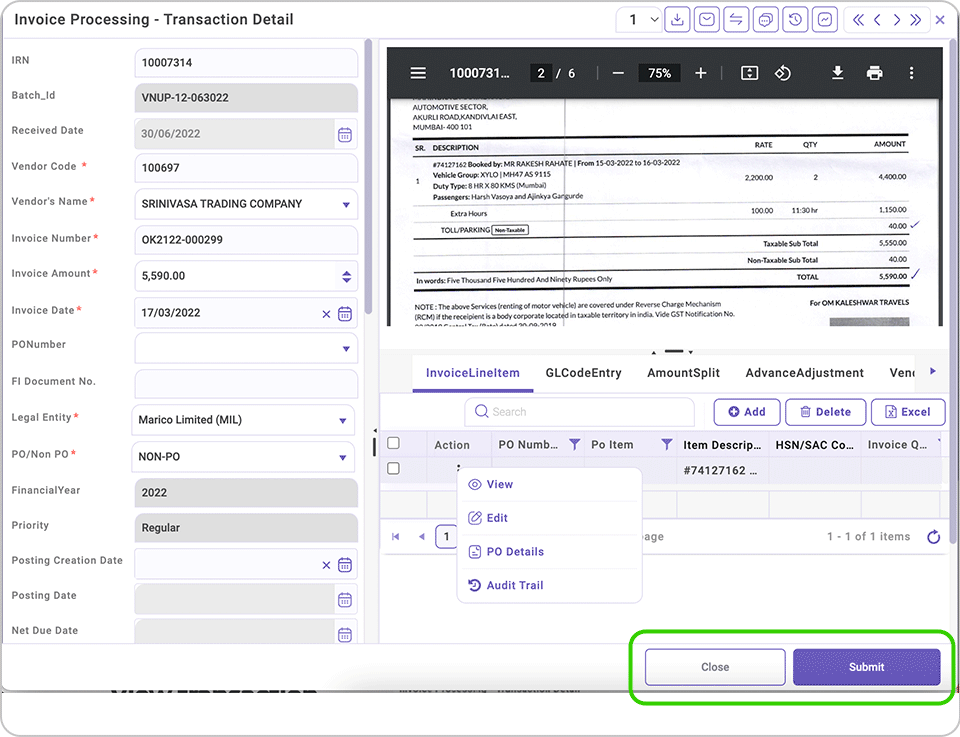The width and height of the screenshot is (960, 737).
Task: Open calendar icon for Posting Date
Action: click(x=345, y=600)
